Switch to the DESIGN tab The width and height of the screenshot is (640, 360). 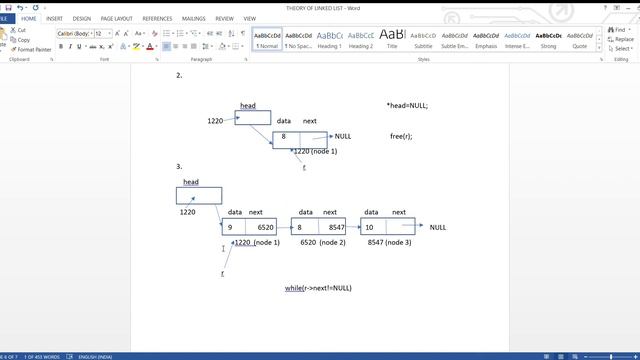tap(82, 19)
